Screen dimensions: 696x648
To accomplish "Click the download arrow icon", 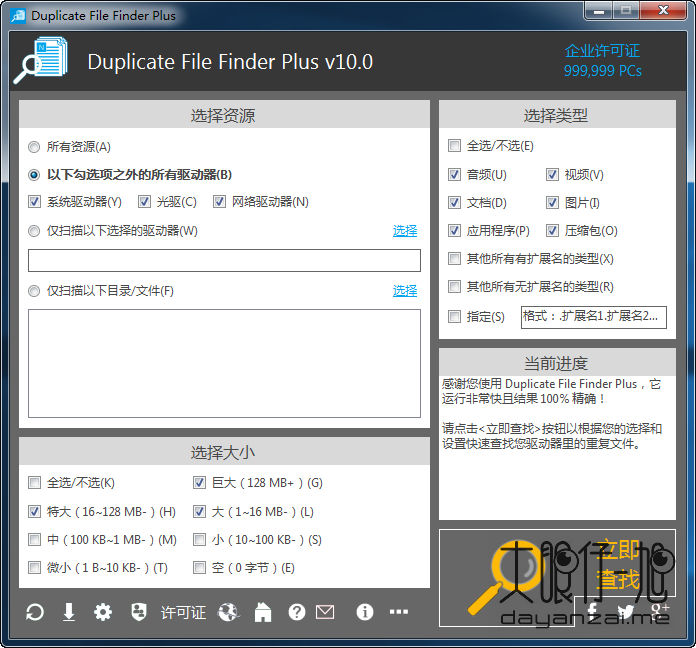I will tap(69, 612).
